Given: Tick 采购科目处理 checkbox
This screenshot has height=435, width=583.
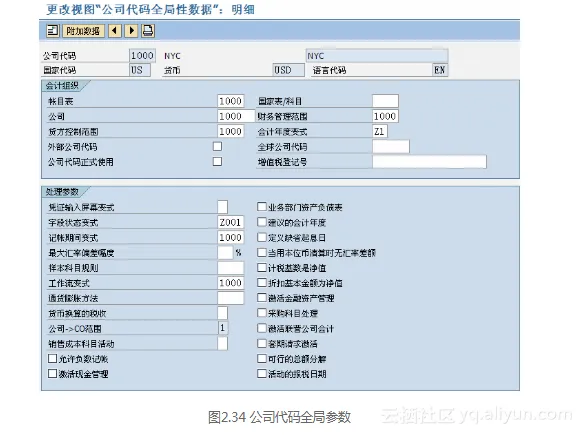Looking at the screenshot, I should [262, 313].
